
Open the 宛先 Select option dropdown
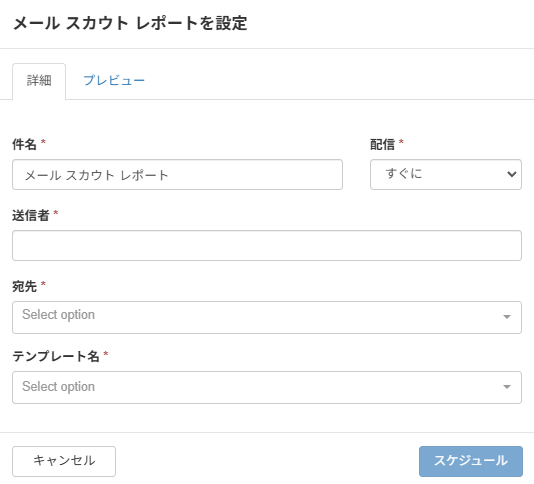(267, 317)
